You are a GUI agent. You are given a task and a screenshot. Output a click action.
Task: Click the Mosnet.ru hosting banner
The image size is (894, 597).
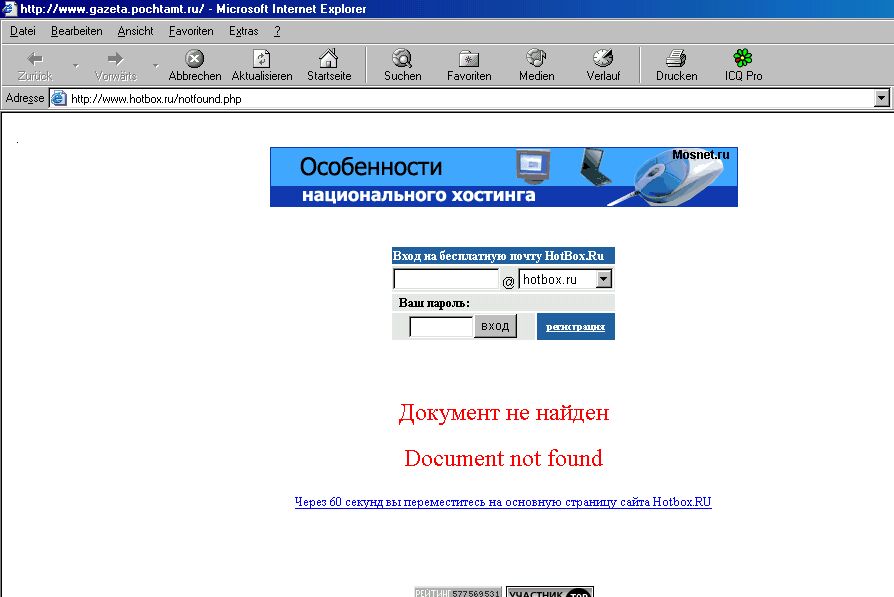pos(503,177)
